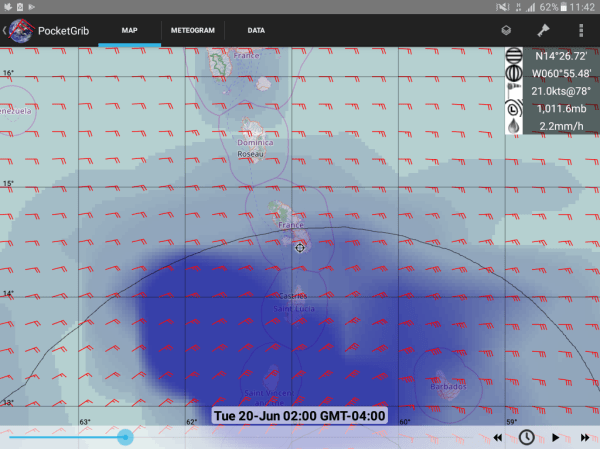Step back to previous forecast time
The height and width of the screenshot is (449, 600).
point(497,438)
